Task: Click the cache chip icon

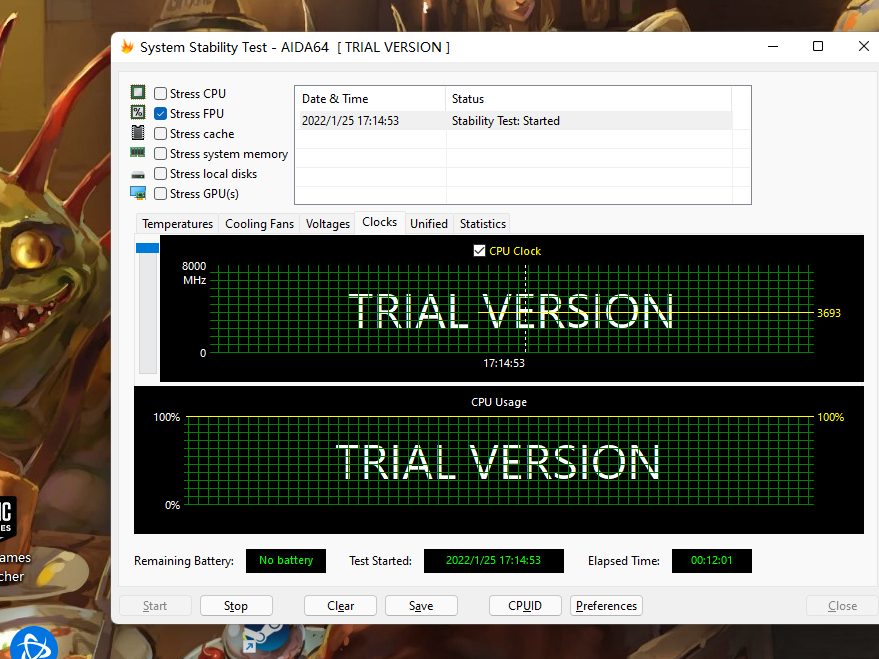Action: pos(138,133)
